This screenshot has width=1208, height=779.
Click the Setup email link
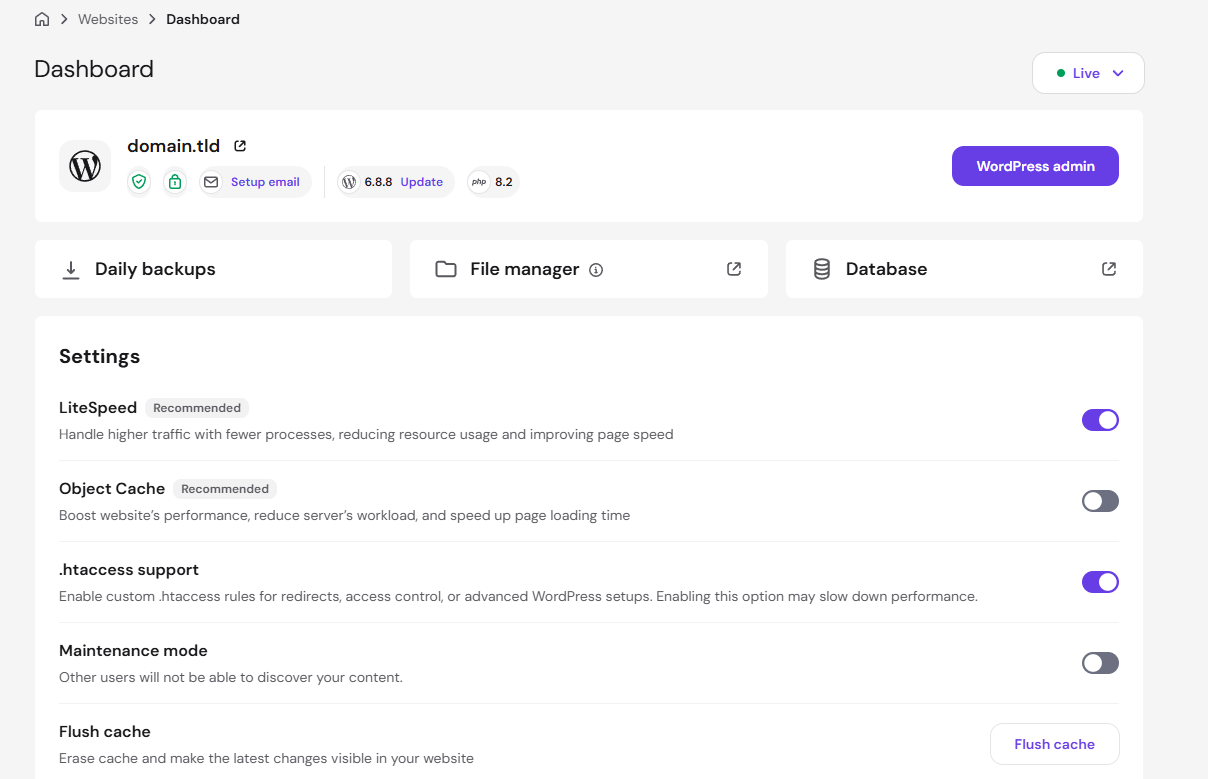pyautogui.click(x=265, y=182)
